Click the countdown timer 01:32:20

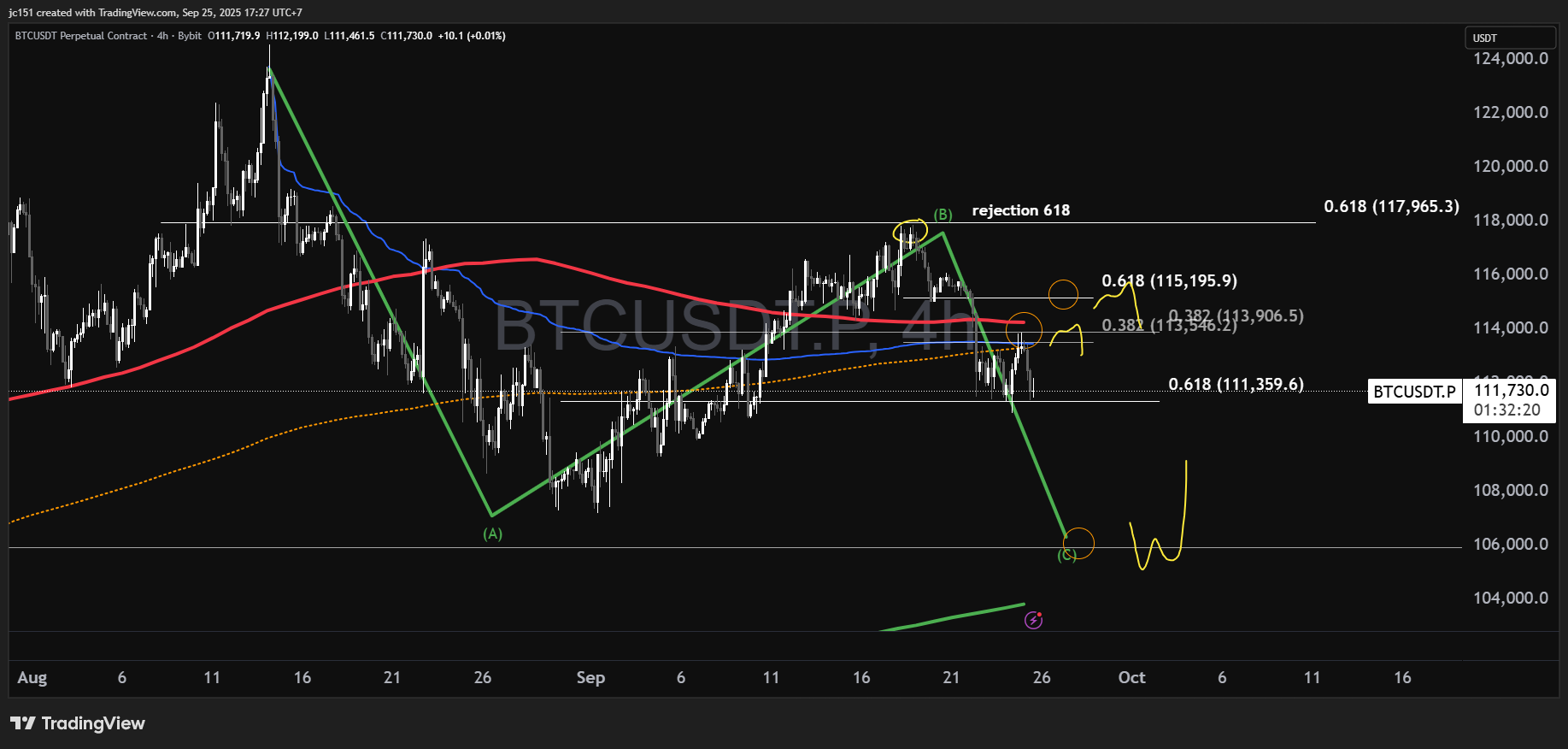tap(1506, 410)
